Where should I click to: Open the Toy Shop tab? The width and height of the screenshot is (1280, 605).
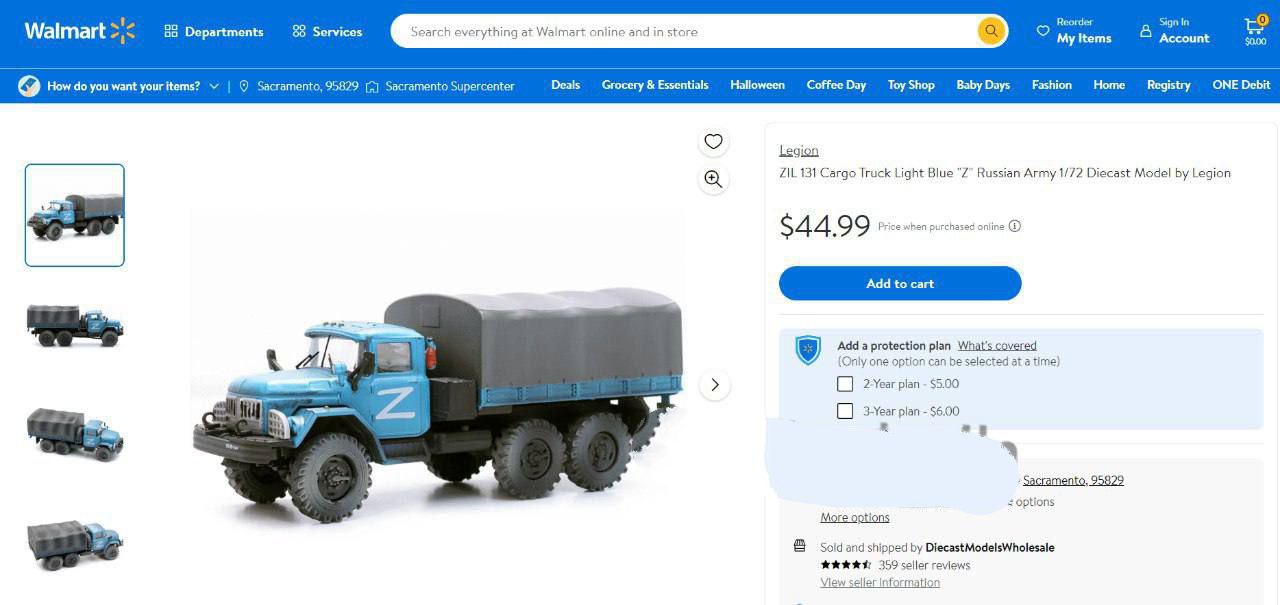coord(911,85)
